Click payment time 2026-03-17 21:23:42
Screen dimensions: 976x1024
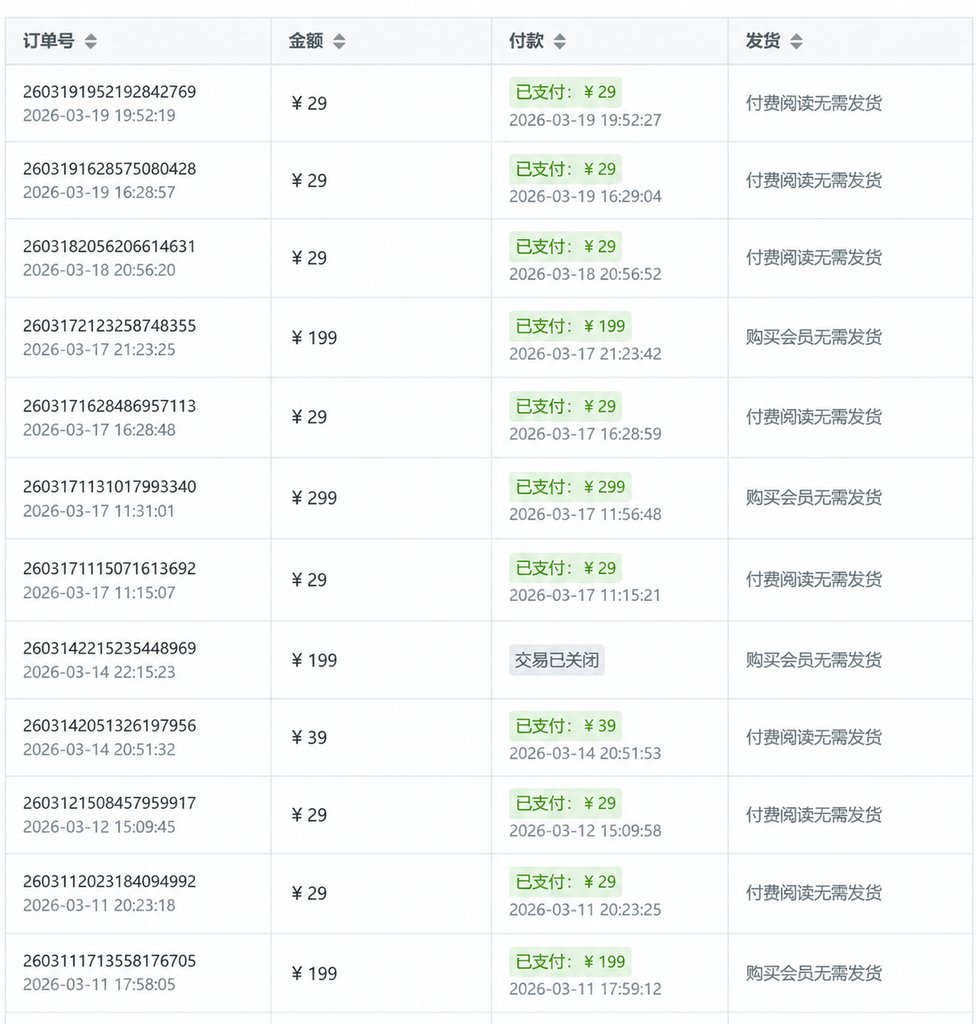pyautogui.click(x=585, y=354)
